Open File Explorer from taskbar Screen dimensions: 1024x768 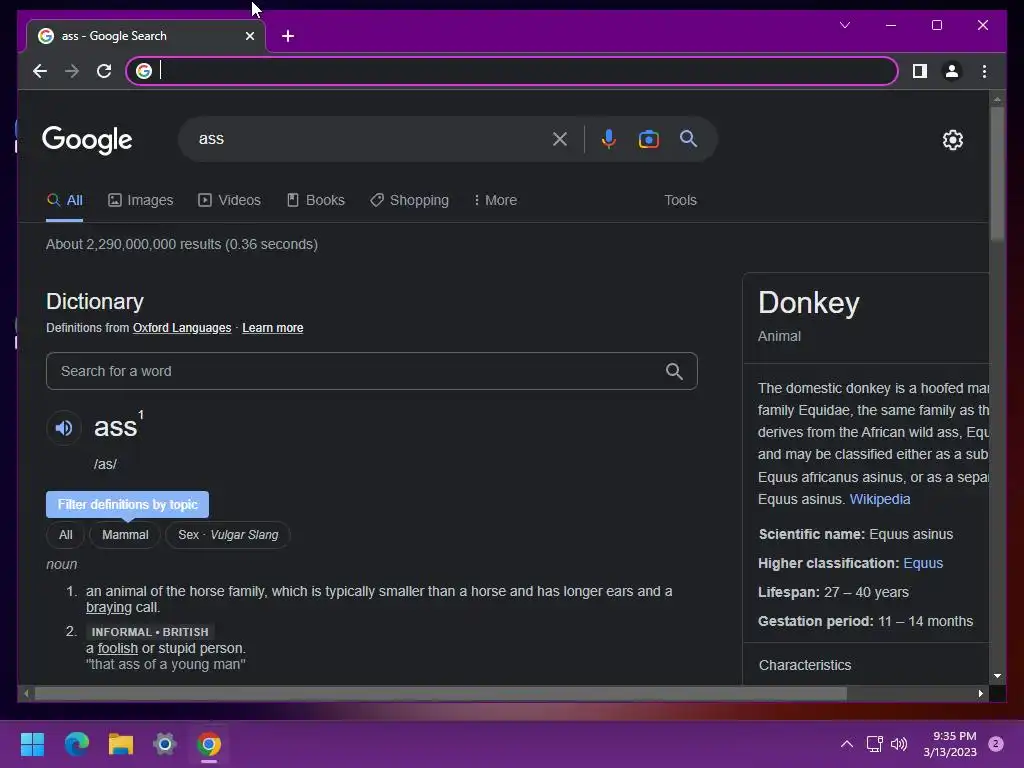pos(121,744)
